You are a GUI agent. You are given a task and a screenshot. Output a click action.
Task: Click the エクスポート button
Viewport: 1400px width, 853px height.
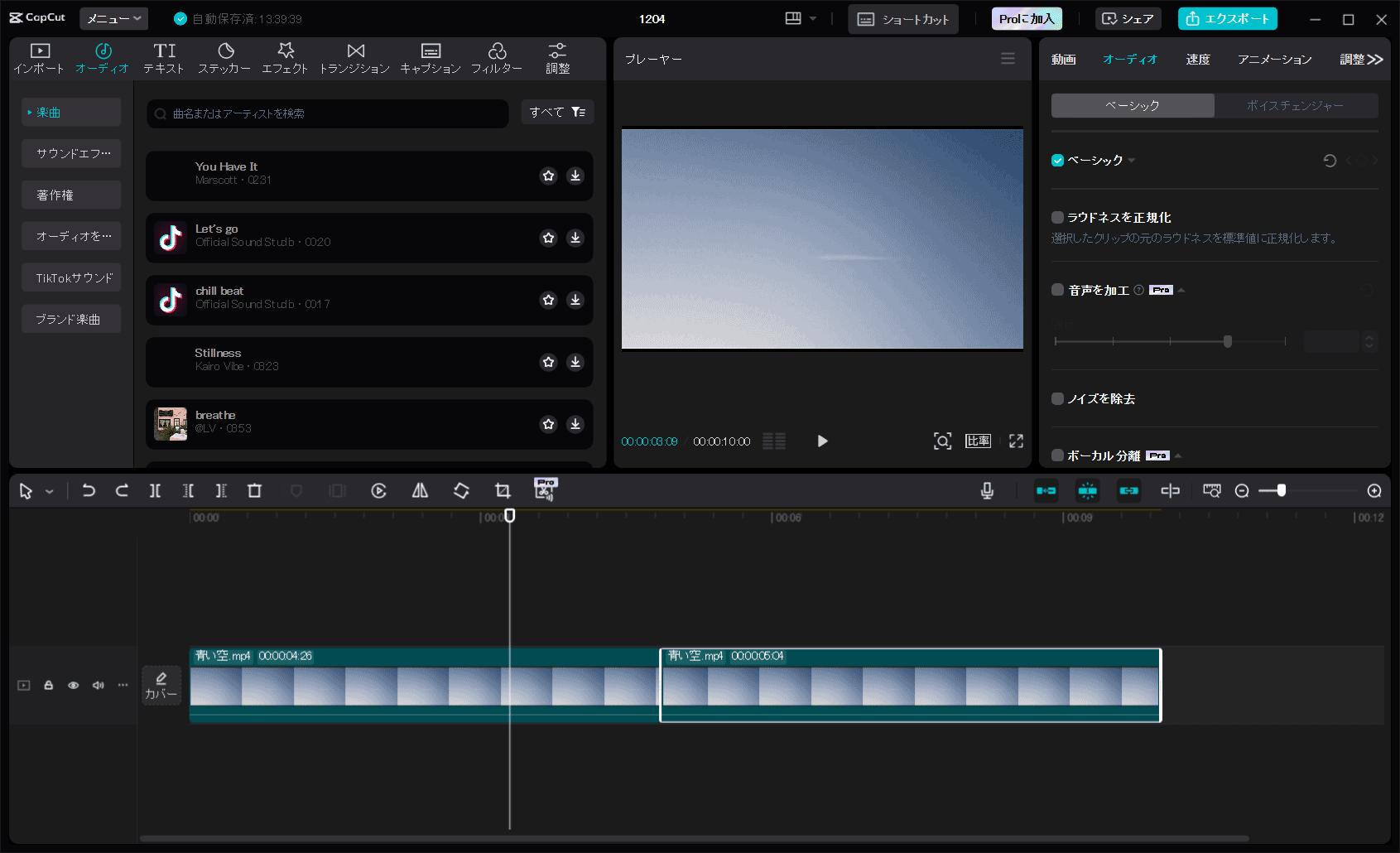(x=1227, y=18)
